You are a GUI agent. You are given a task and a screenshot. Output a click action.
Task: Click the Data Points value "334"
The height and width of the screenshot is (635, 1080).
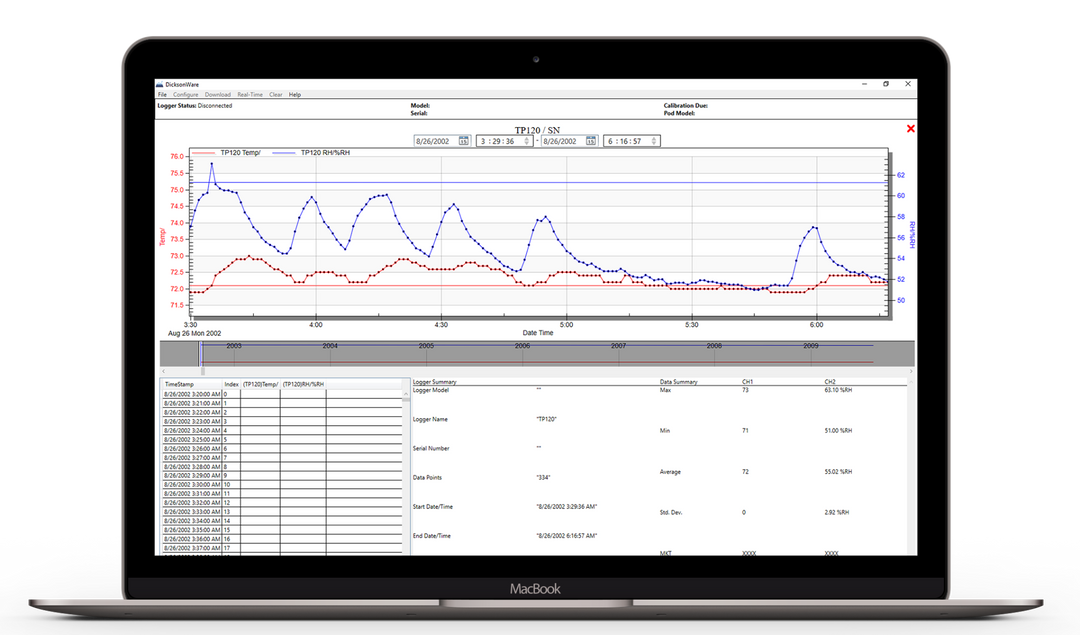[x=543, y=477]
